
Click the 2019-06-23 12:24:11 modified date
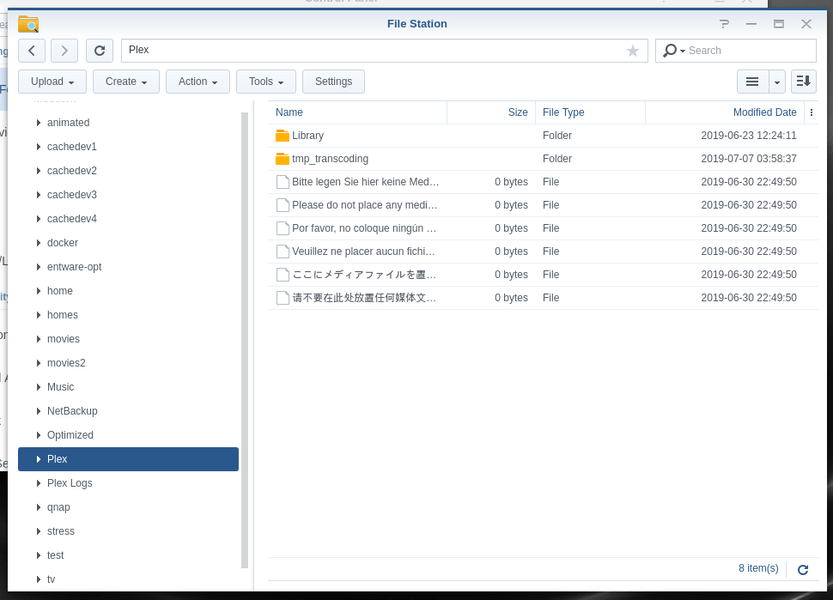(x=749, y=136)
